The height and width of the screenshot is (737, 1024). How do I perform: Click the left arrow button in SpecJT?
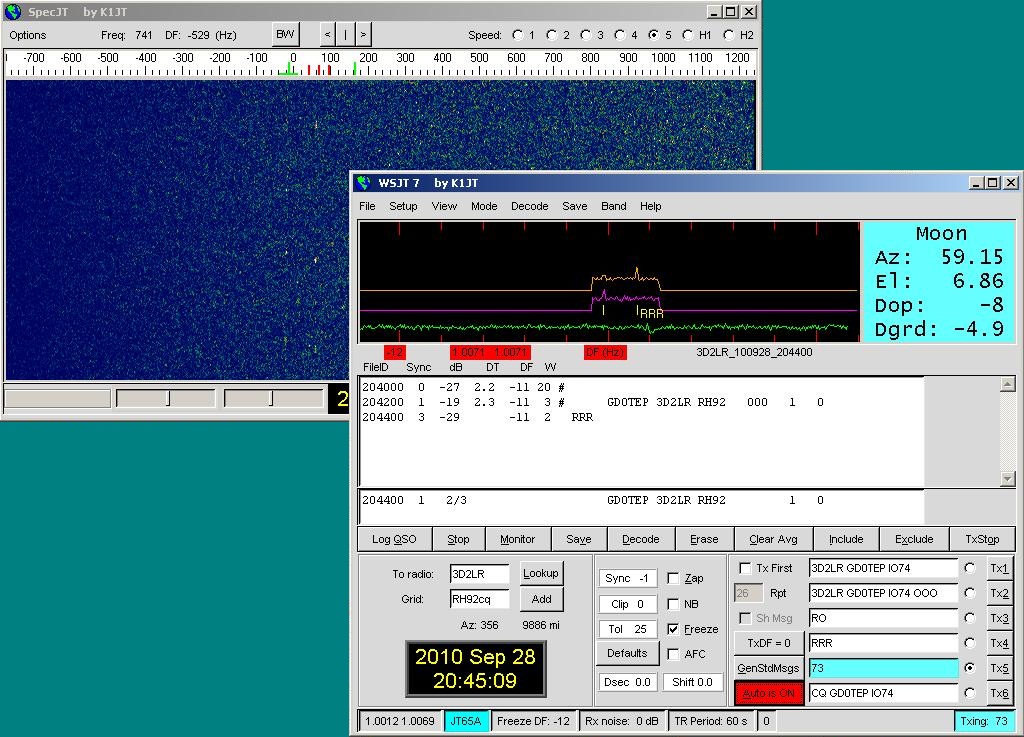click(327, 35)
